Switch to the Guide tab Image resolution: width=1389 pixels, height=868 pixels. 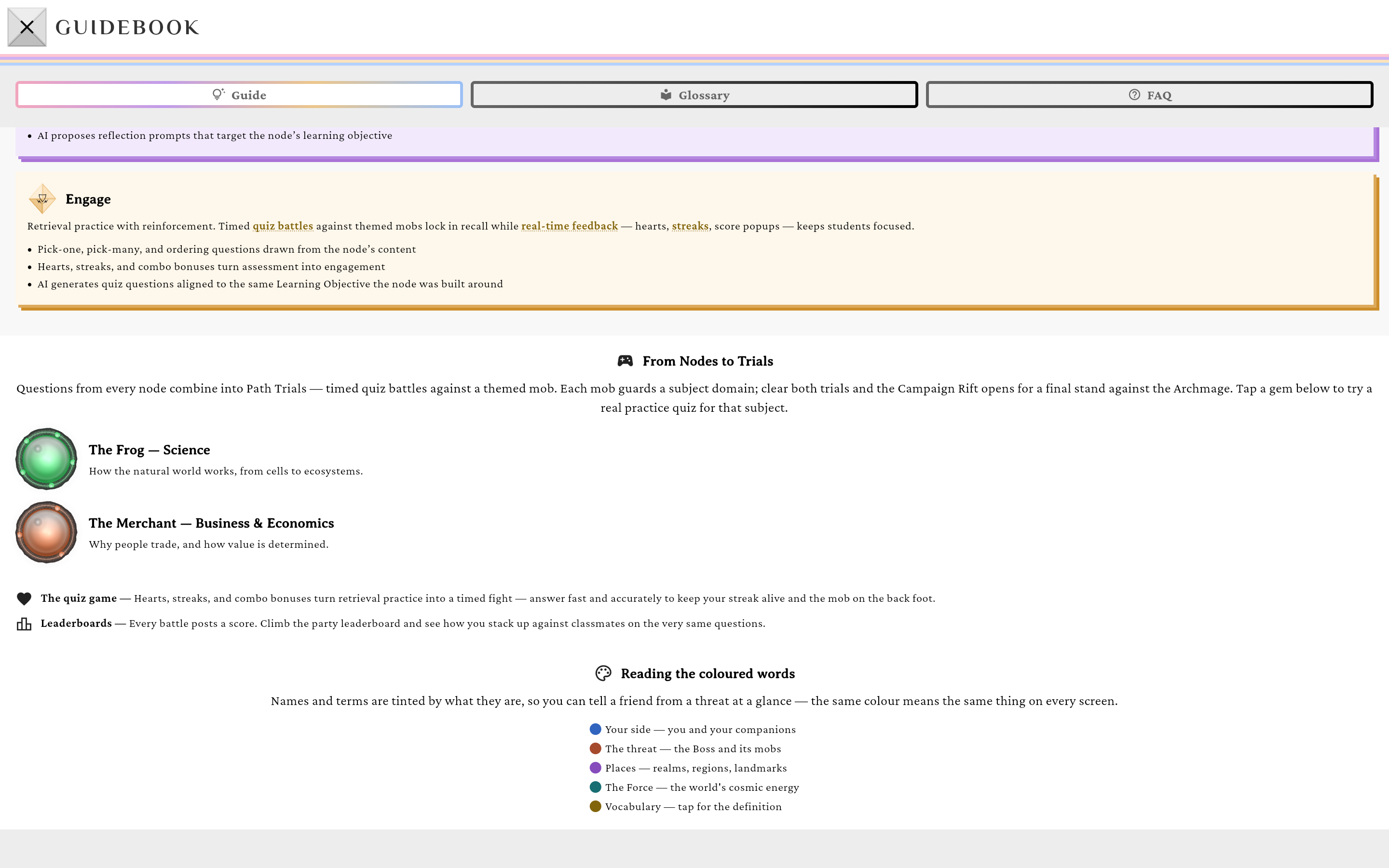pos(239,95)
